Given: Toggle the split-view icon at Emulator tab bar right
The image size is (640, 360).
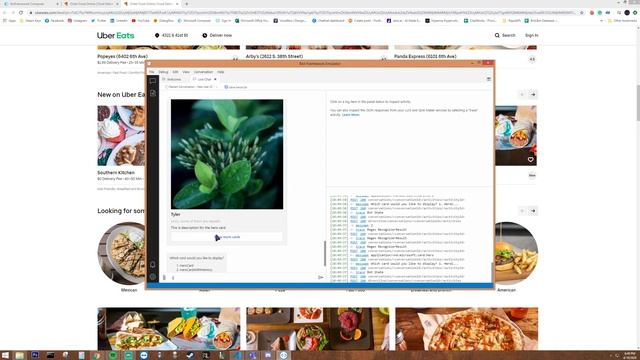Looking at the screenshot, I should pyautogui.click(x=489, y=79).
